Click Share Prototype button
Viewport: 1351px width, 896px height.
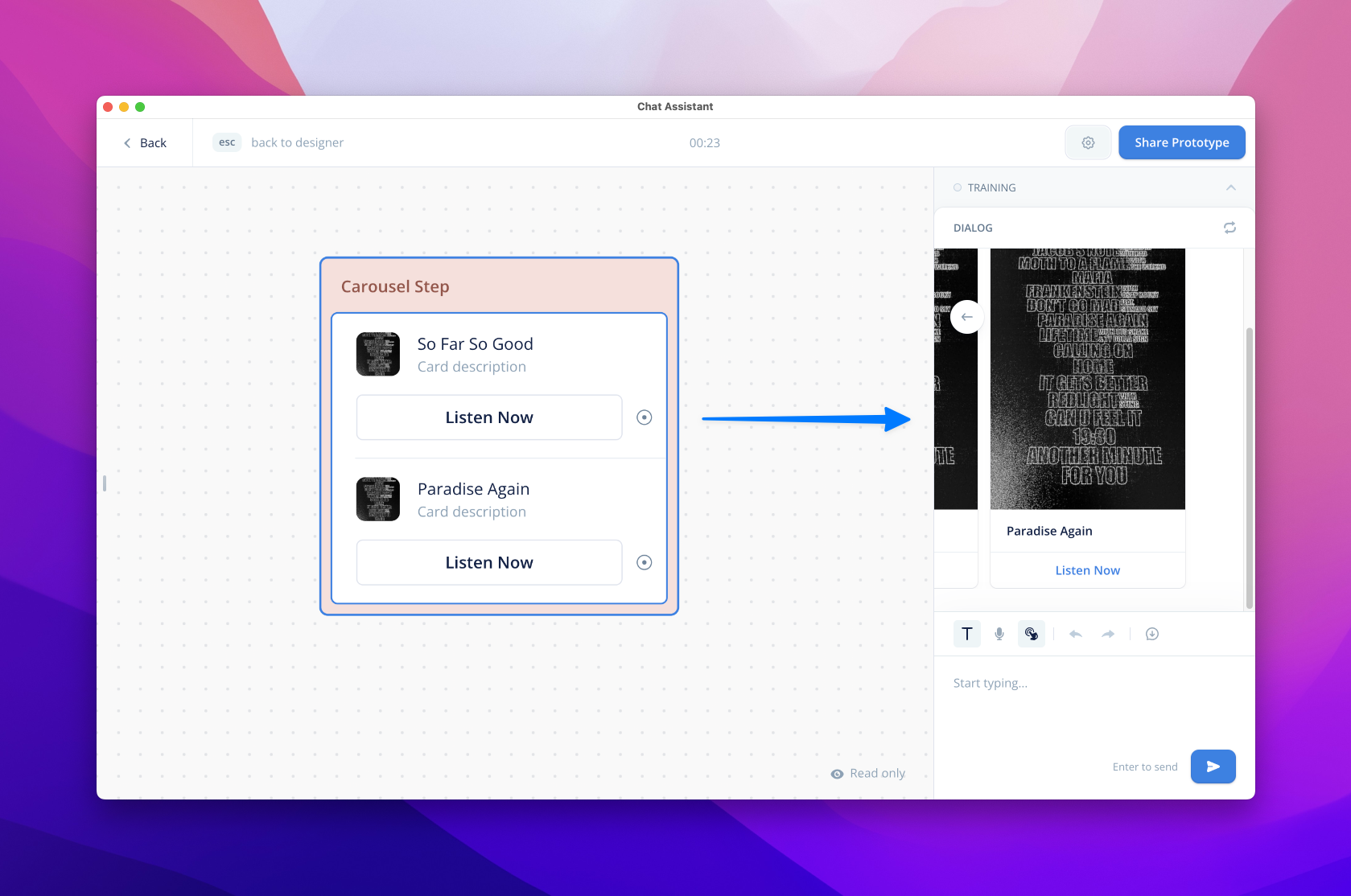(1181, 142)
